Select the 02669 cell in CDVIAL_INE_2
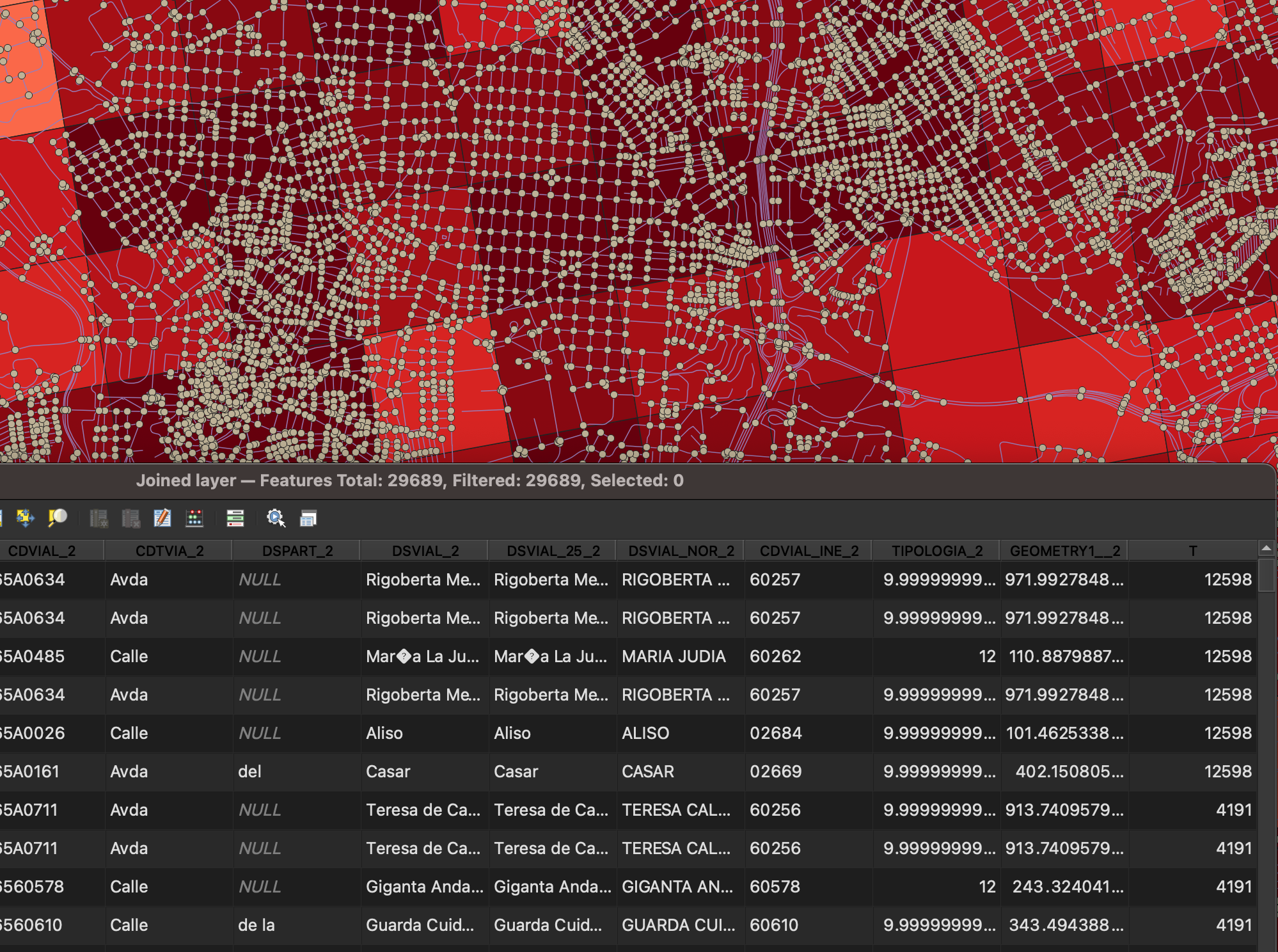 click(775, 772)
